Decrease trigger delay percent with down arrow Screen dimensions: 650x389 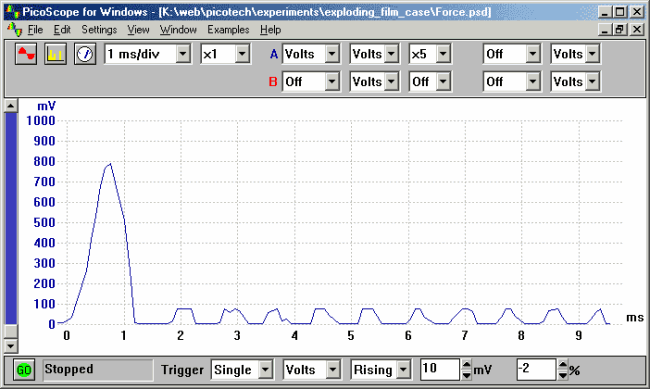tap(563, 375)
